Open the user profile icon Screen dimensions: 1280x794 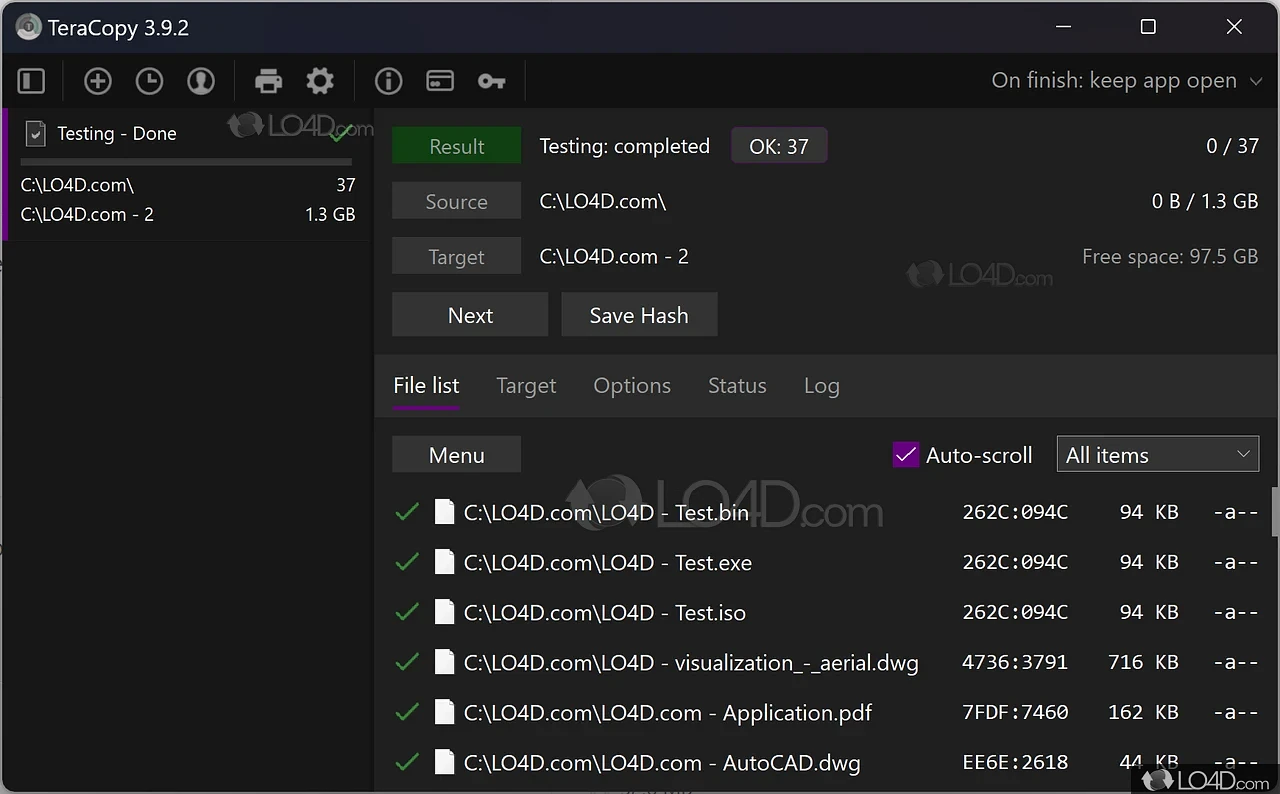(x=201, y=81)
